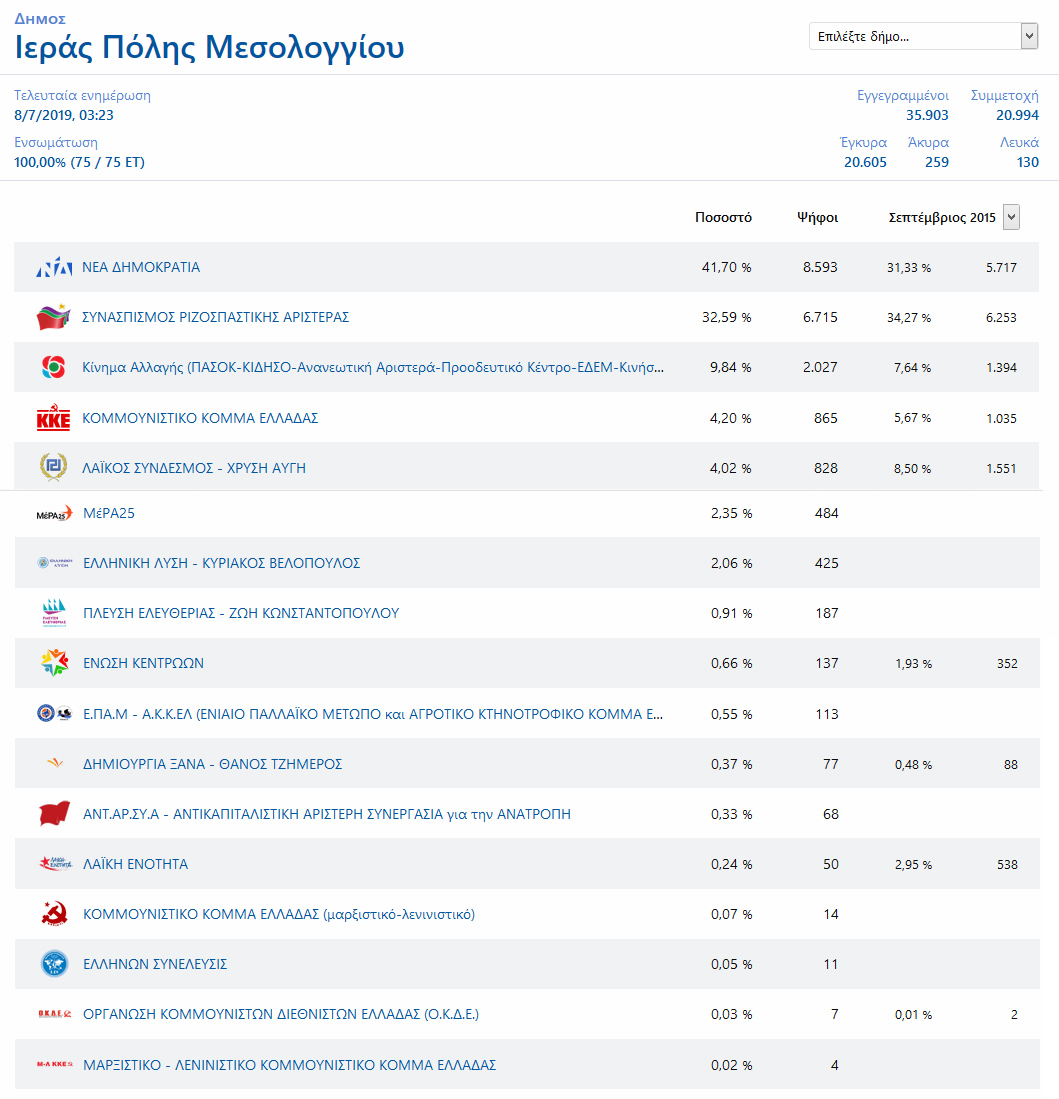This screenshot has height=1099, width=1059.
Task: Click the Ellinon Synelefsis round logo
Action: (54, 964)
